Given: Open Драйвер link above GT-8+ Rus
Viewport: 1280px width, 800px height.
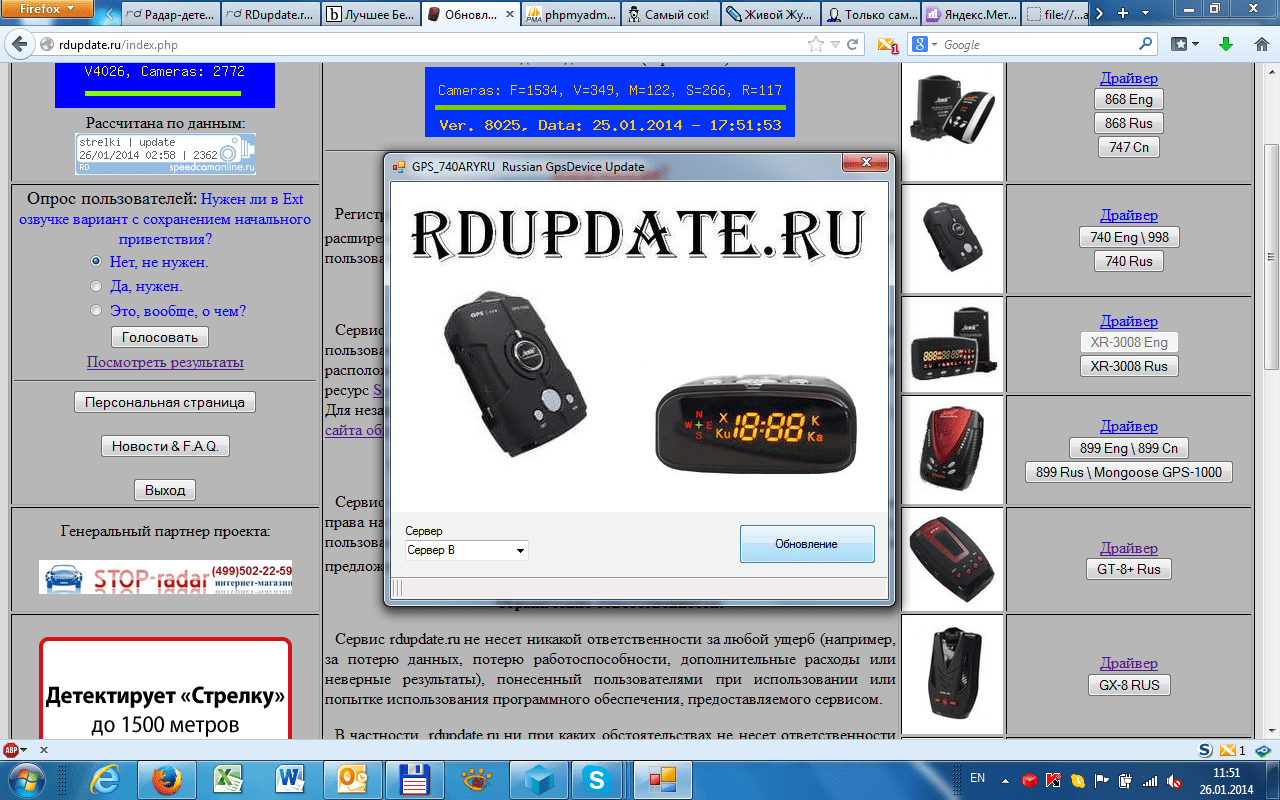Looking at the screenshot, I should (x=1129, y=548).
